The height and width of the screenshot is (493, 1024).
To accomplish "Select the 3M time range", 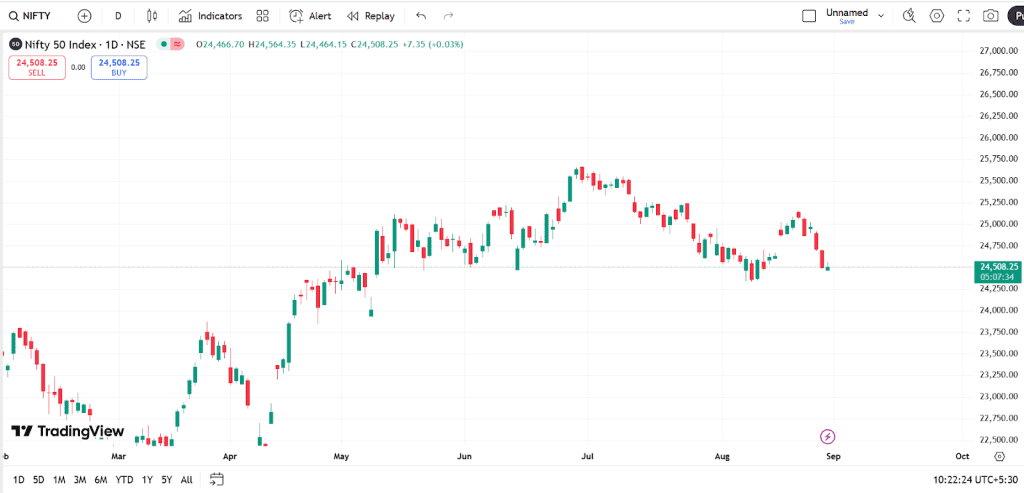I will click(x=80, y=480).
